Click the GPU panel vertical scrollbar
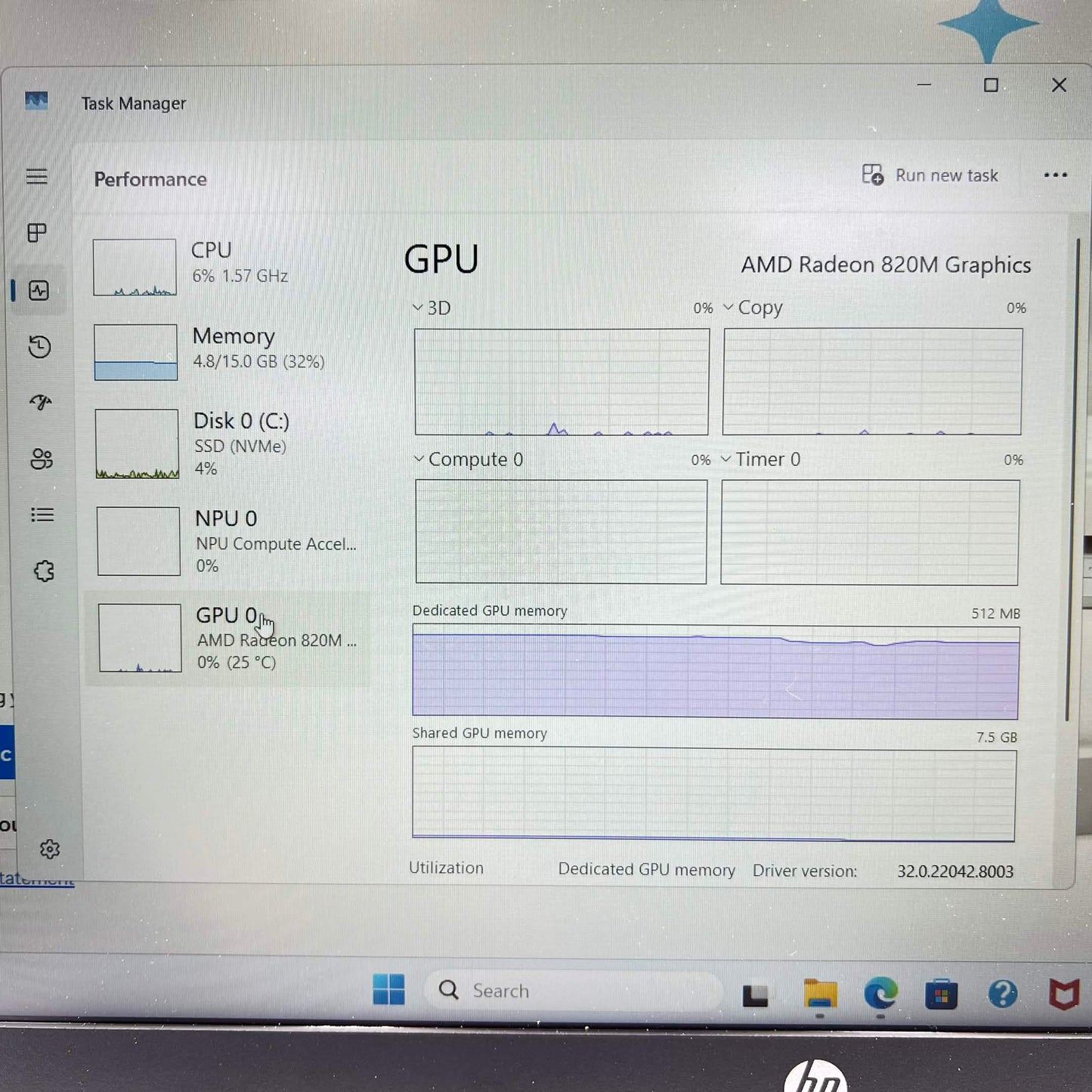Screen dimensions: 1092x1092 (x=1072, y=481)
